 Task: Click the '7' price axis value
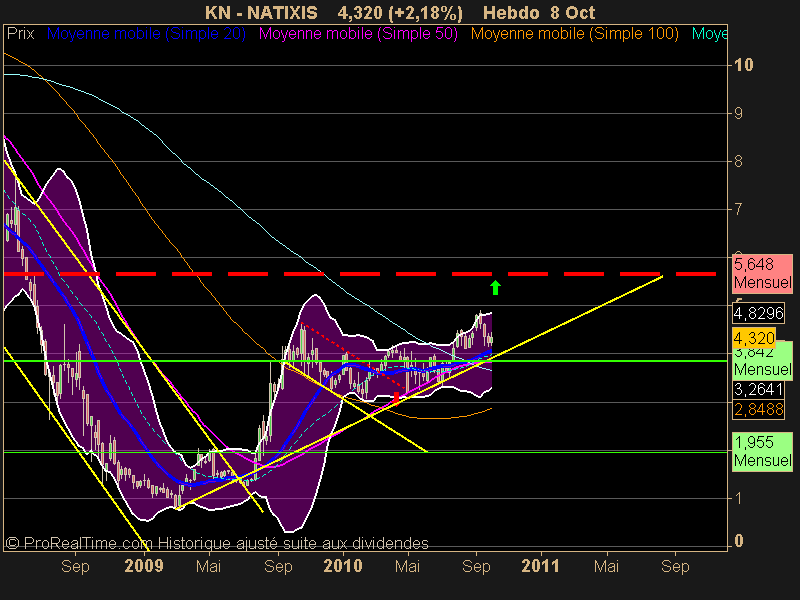click(x=738, y=209)
